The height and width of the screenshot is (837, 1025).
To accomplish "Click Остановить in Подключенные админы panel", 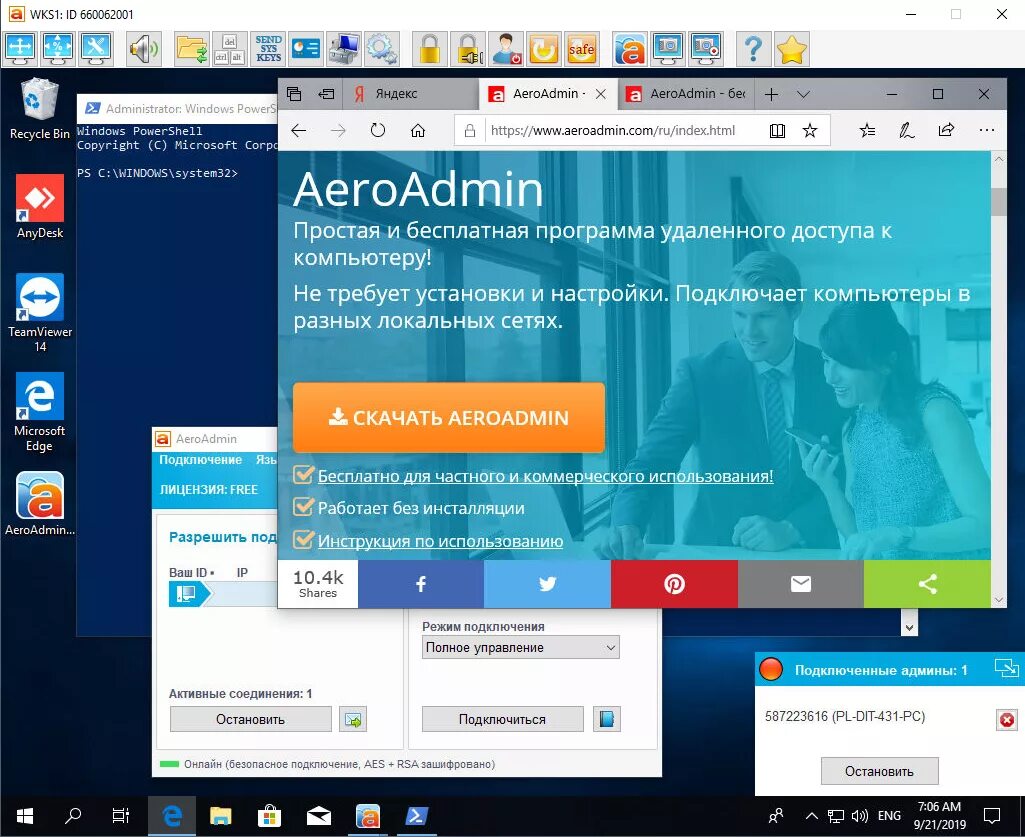I will point(879,772).
